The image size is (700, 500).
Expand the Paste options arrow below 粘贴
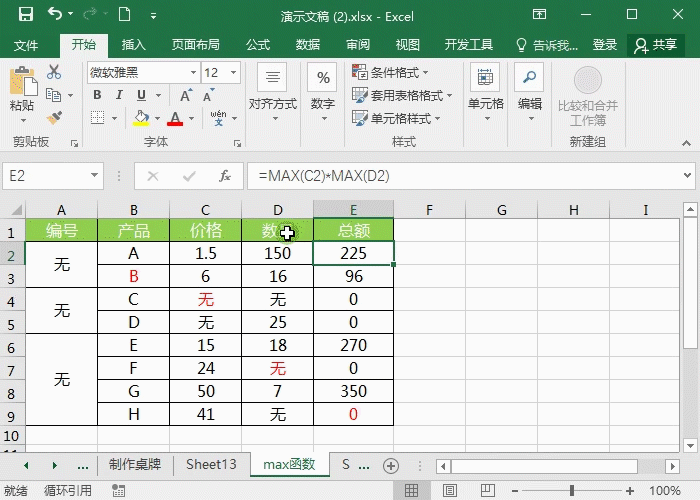coord(23,121)
